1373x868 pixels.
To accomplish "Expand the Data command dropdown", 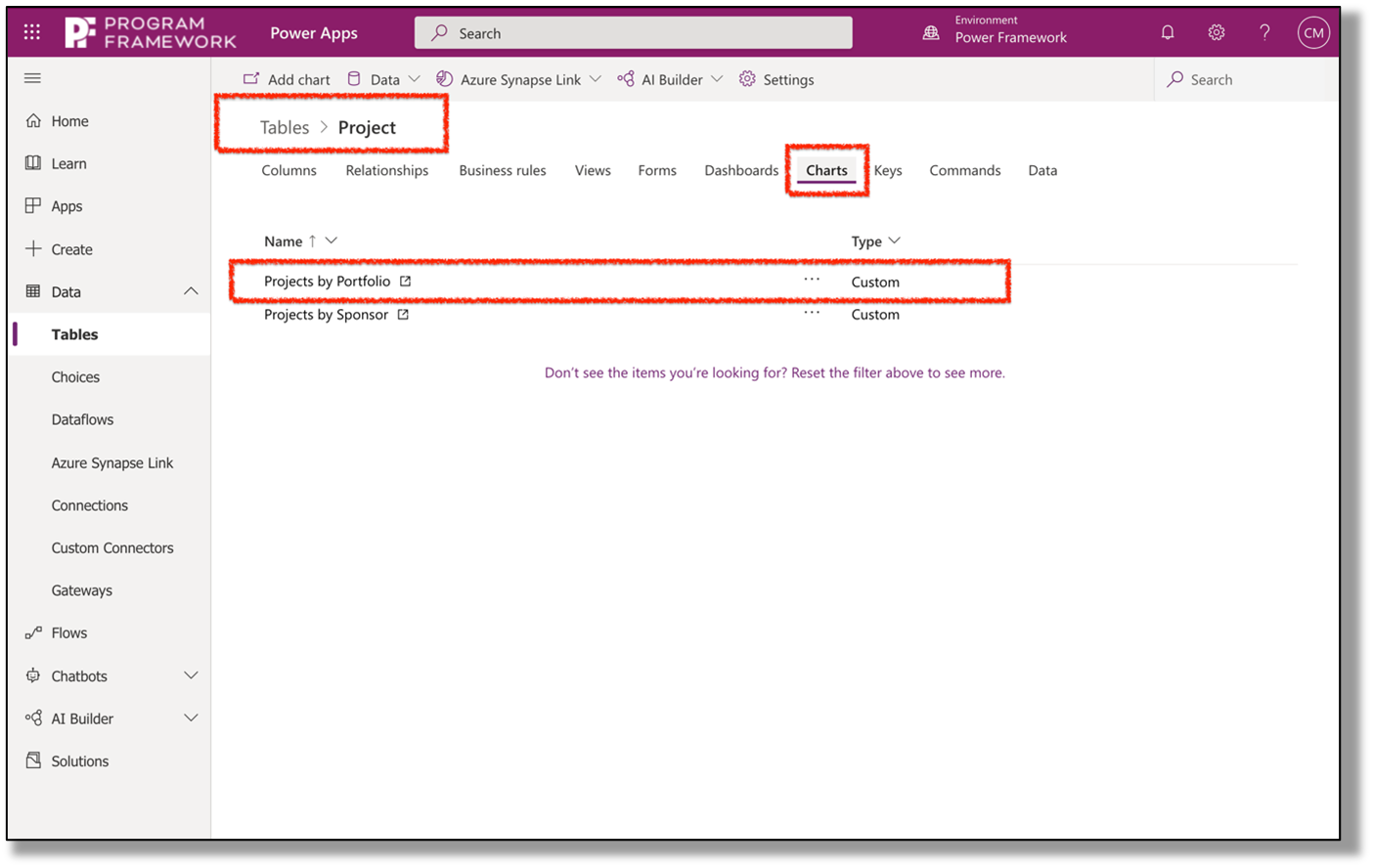I will [x=414, y=79].
